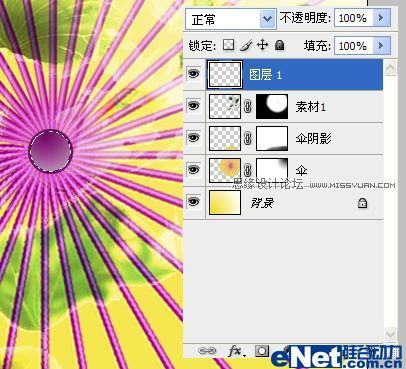Click the lock icon on 背景 layer
The height and width of the screenshot is (369, 406).
point(362,203)
